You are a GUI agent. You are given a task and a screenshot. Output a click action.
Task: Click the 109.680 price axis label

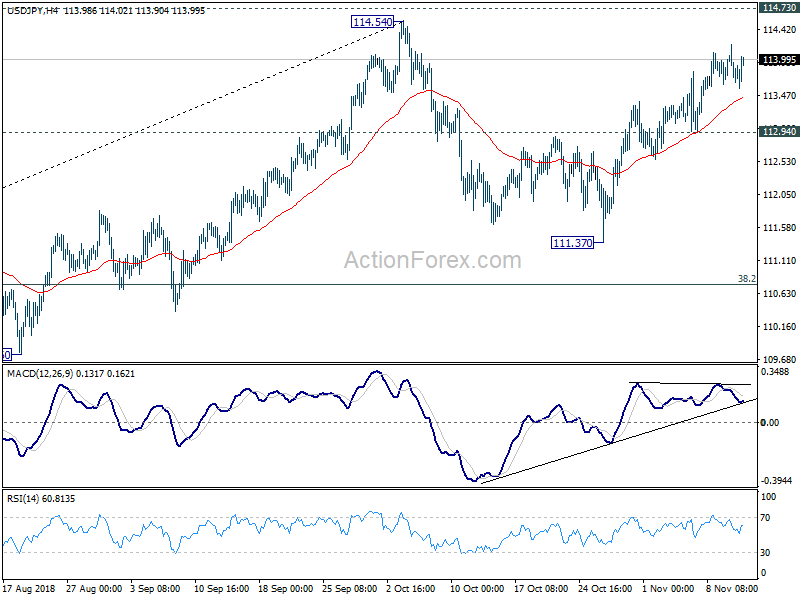tap(779, 360)
